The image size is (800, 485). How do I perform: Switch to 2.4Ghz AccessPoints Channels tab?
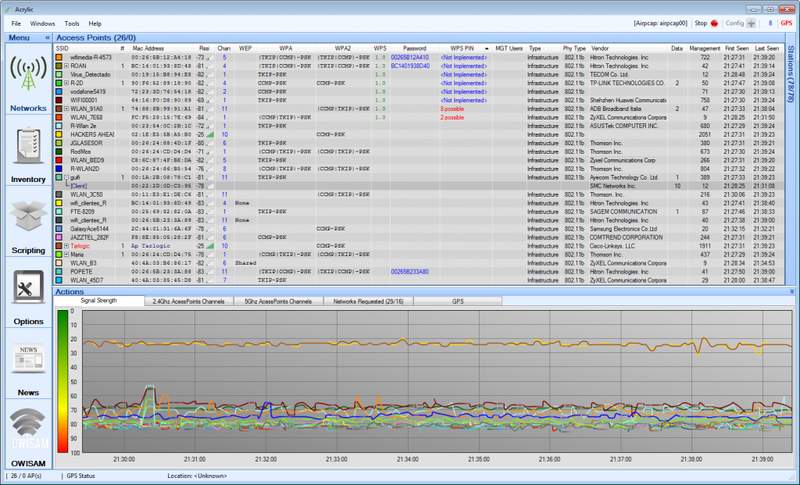[189, 301]
